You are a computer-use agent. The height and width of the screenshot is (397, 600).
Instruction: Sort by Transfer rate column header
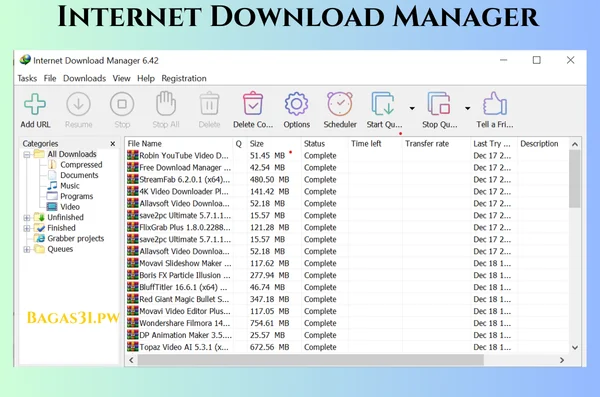[437, 144]
